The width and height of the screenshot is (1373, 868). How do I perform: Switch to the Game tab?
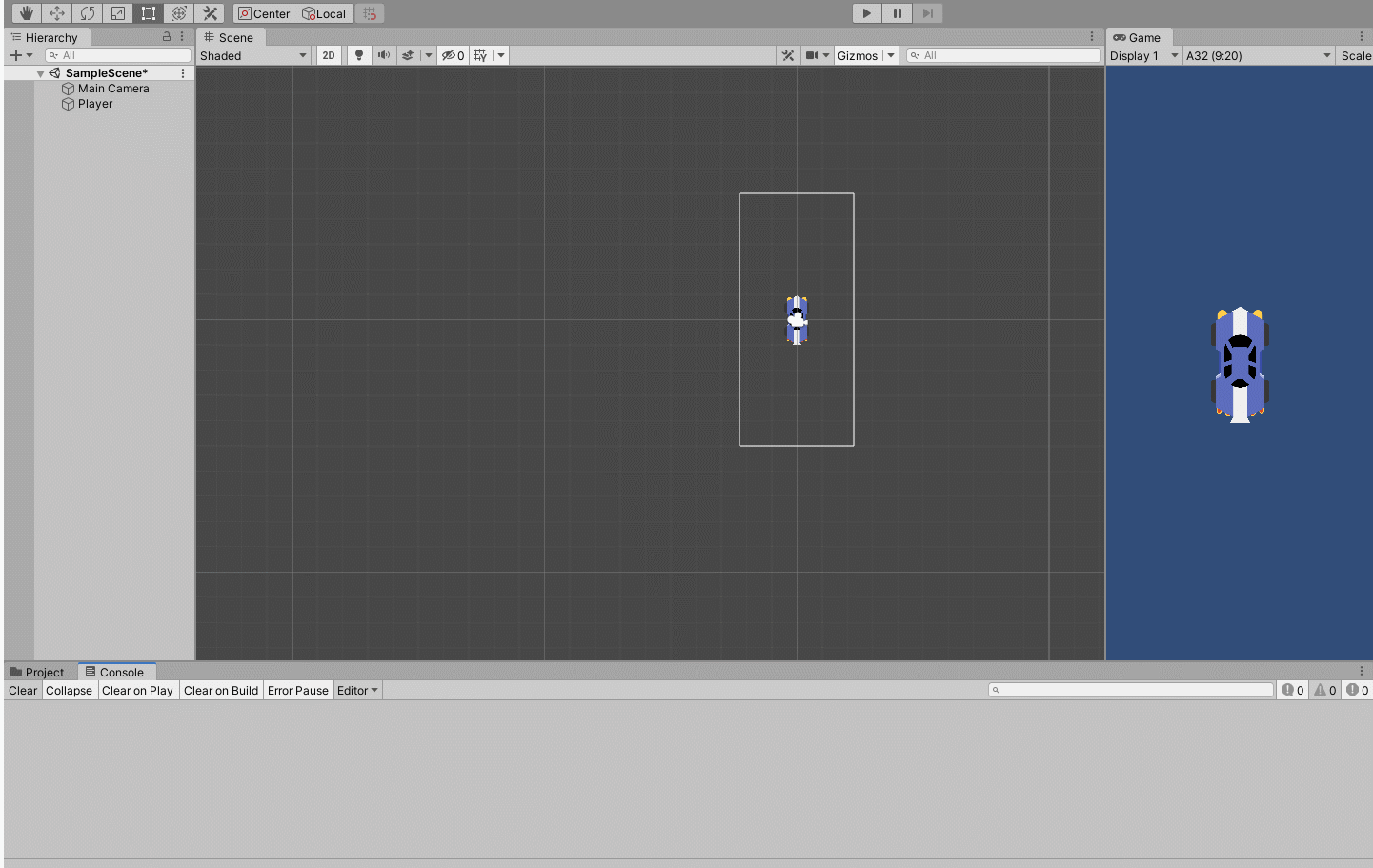1138,37
